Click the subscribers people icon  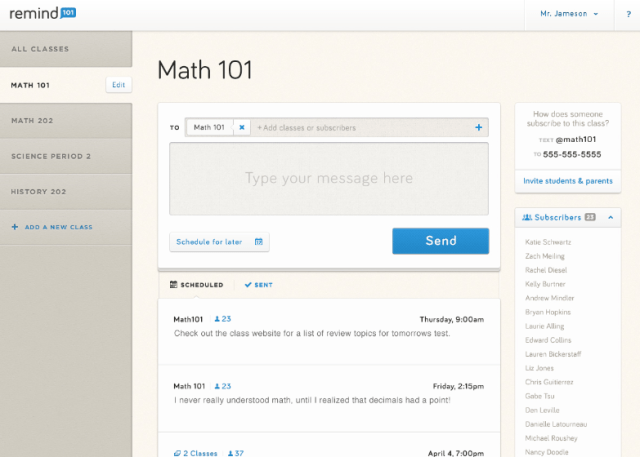(527, 217)
